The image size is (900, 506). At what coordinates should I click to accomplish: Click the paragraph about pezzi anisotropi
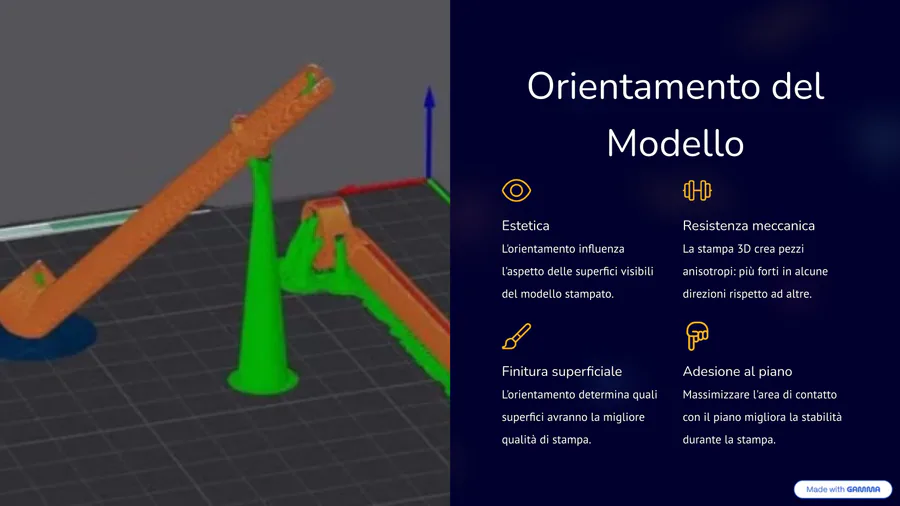pyautogui.click(x=755, y=271)
